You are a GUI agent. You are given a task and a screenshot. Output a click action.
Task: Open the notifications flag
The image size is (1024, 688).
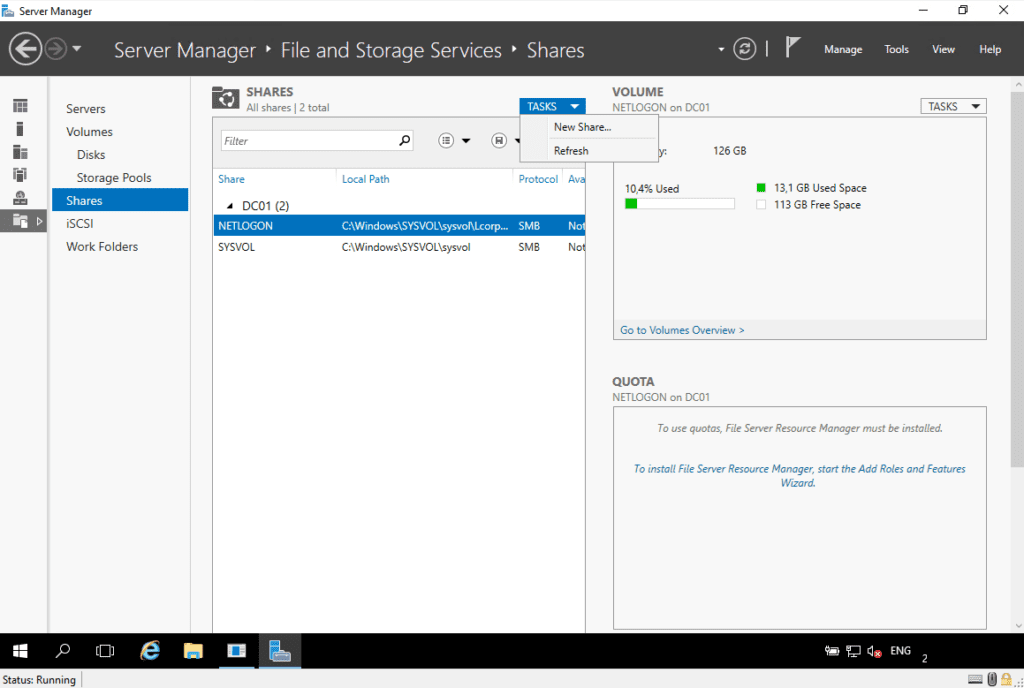click(792, 47)
